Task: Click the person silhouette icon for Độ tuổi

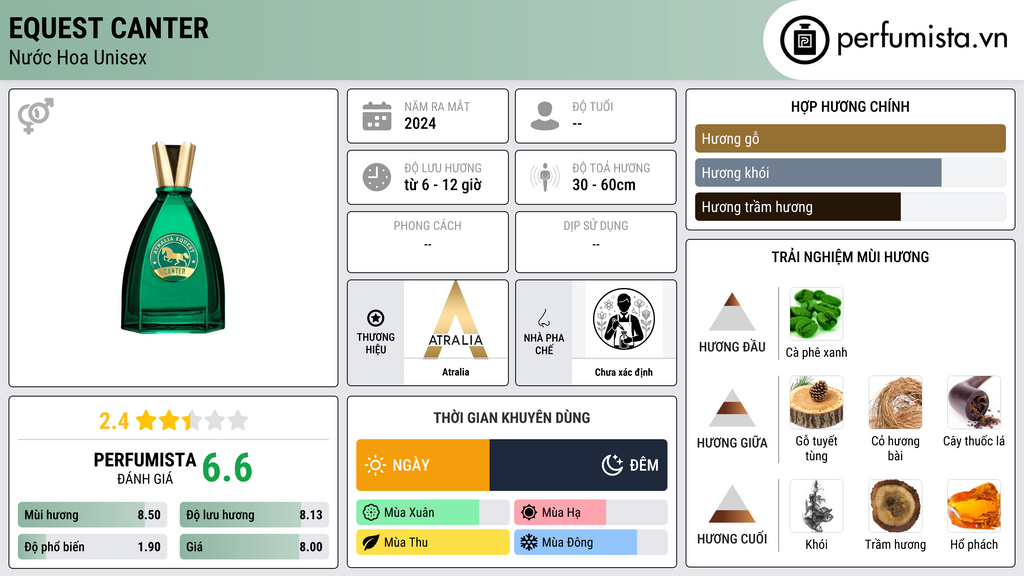Action: pyautogui.click(x=545, y=116)
